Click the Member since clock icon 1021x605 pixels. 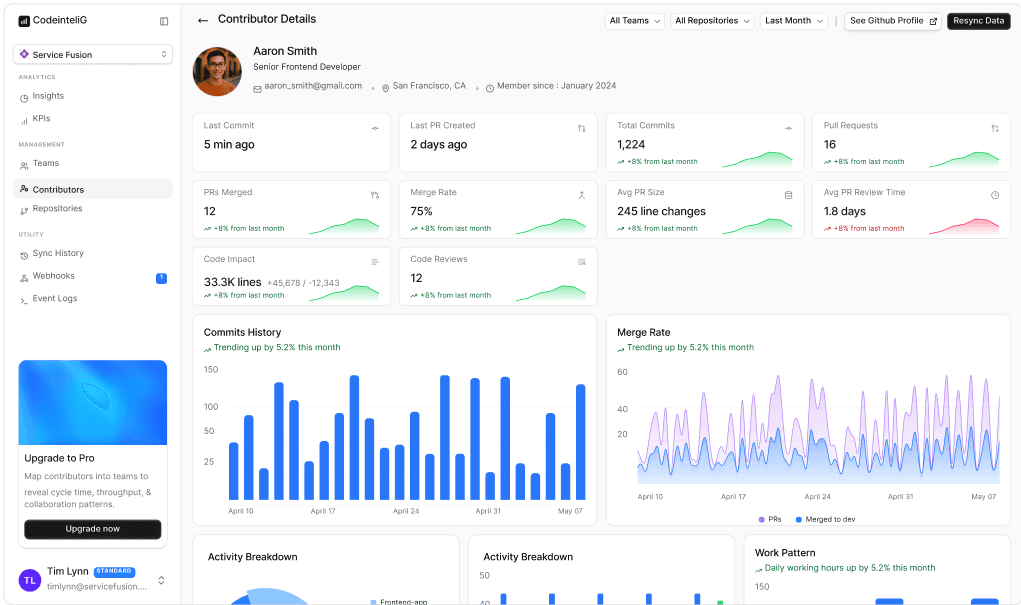[x=490, y=89]
